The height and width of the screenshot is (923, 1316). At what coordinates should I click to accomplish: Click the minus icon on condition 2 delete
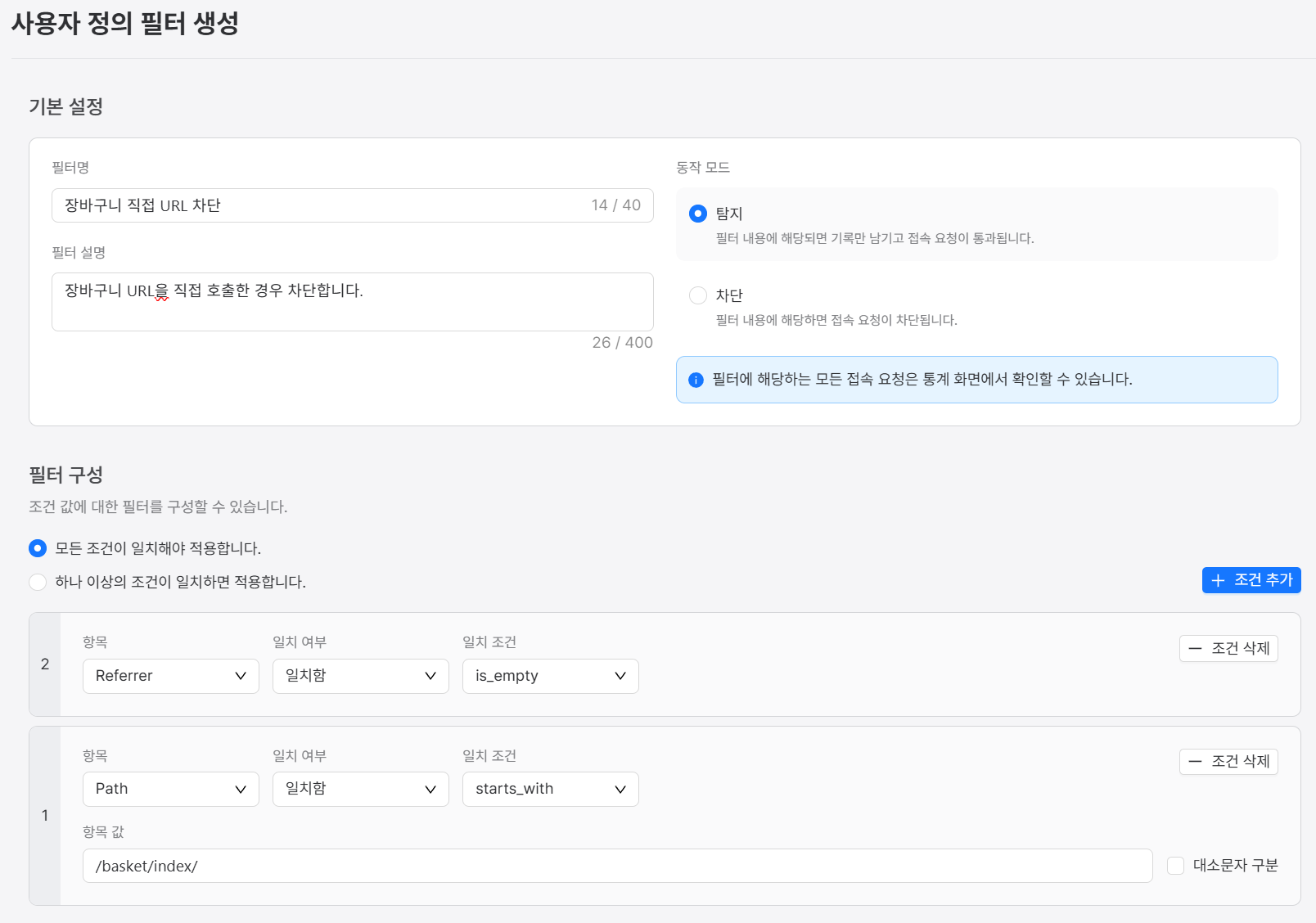click(1194, 648)
